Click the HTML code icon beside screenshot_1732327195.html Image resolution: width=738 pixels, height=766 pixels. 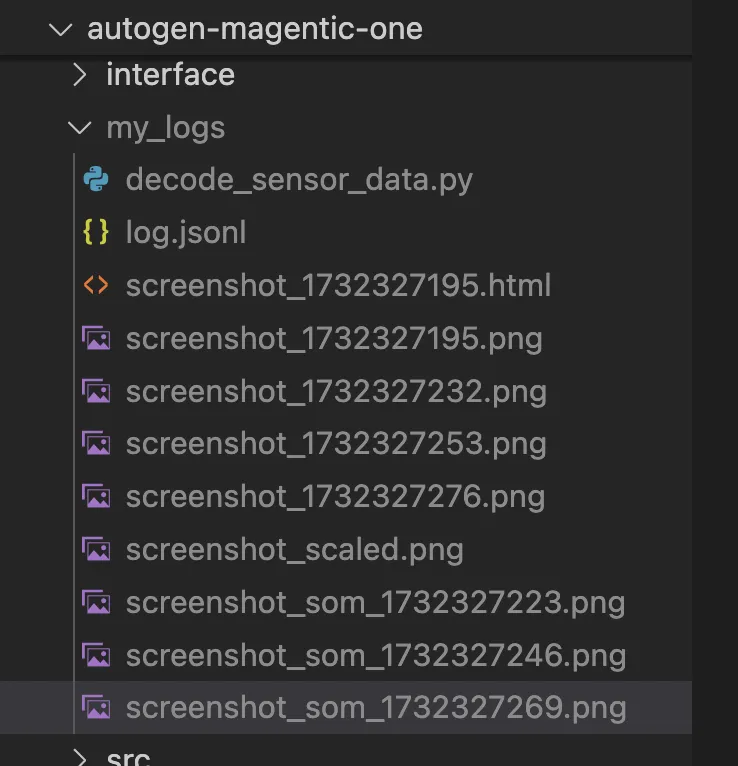point(96,285)
